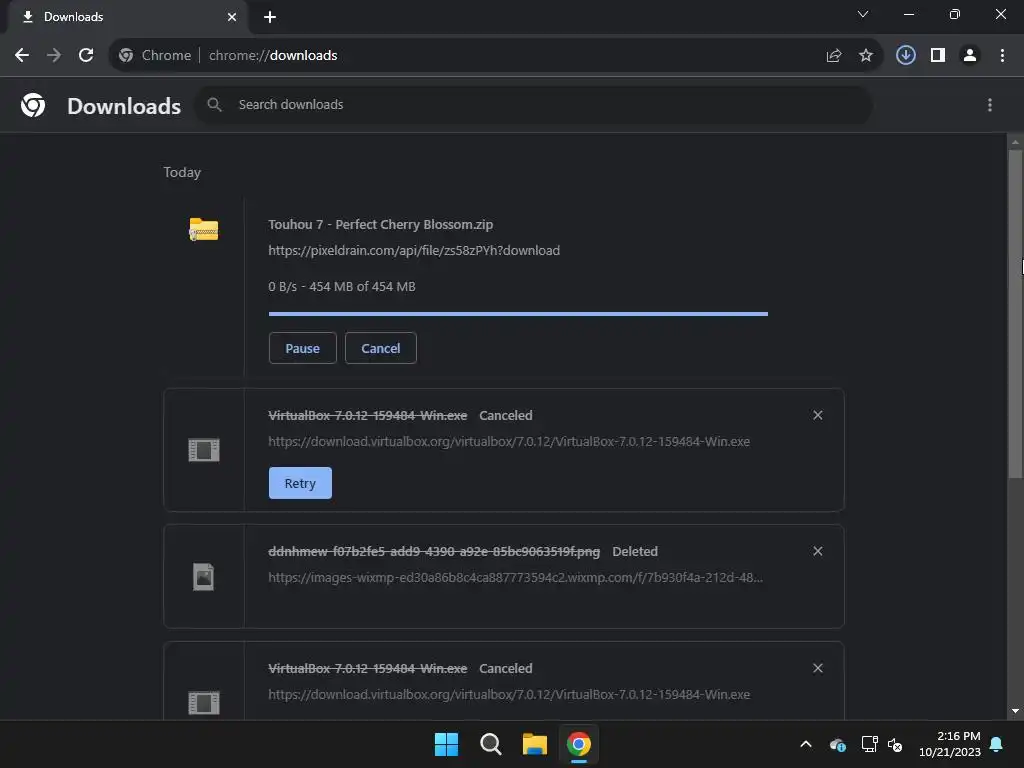Open the side panel icon
Viewport: 1024px width, 768px height.
(938, 56)
